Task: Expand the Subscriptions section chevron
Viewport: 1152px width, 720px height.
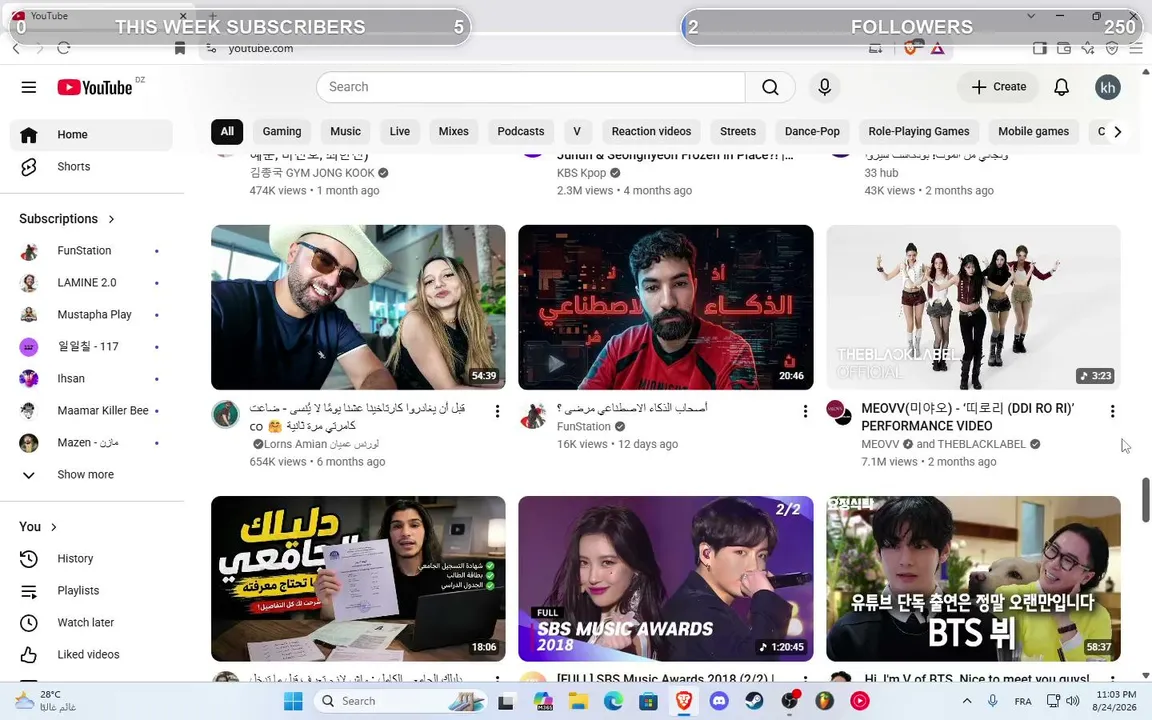Action: click(x=112, y=219)
